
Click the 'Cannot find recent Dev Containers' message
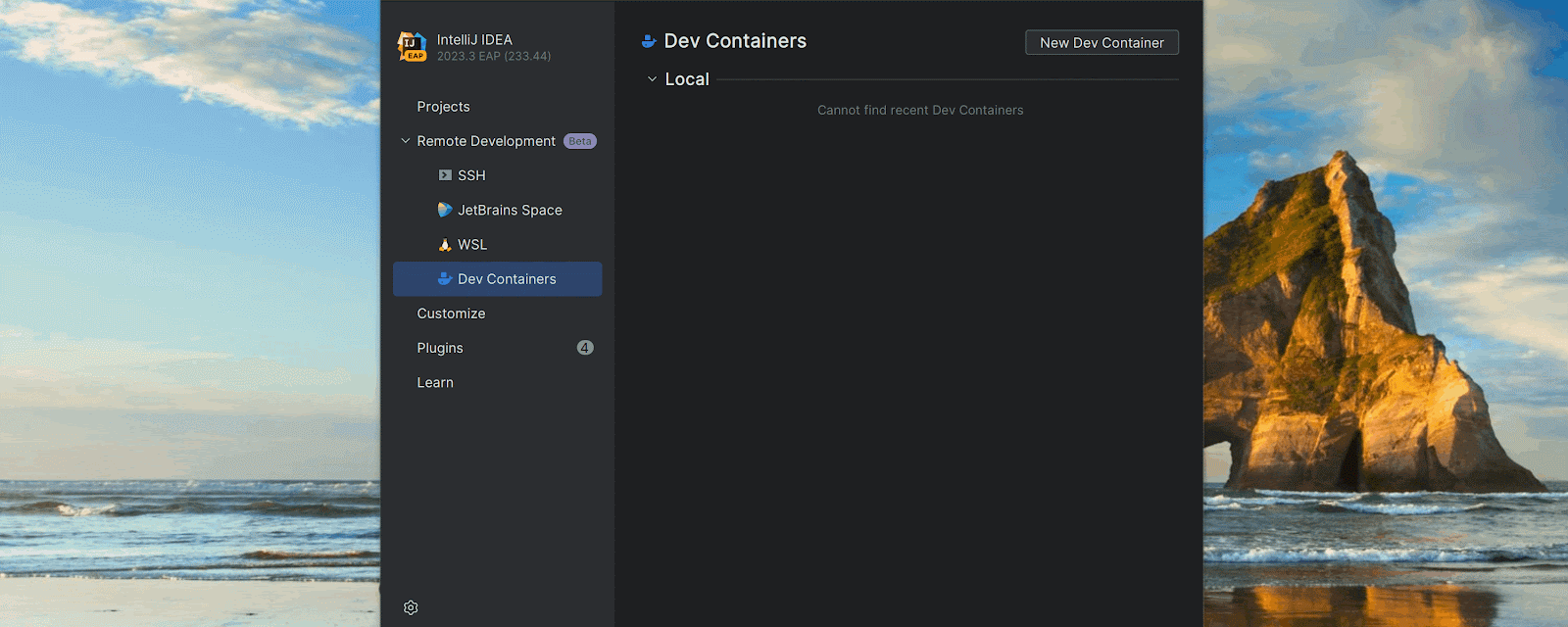click(x=920, y=111)
